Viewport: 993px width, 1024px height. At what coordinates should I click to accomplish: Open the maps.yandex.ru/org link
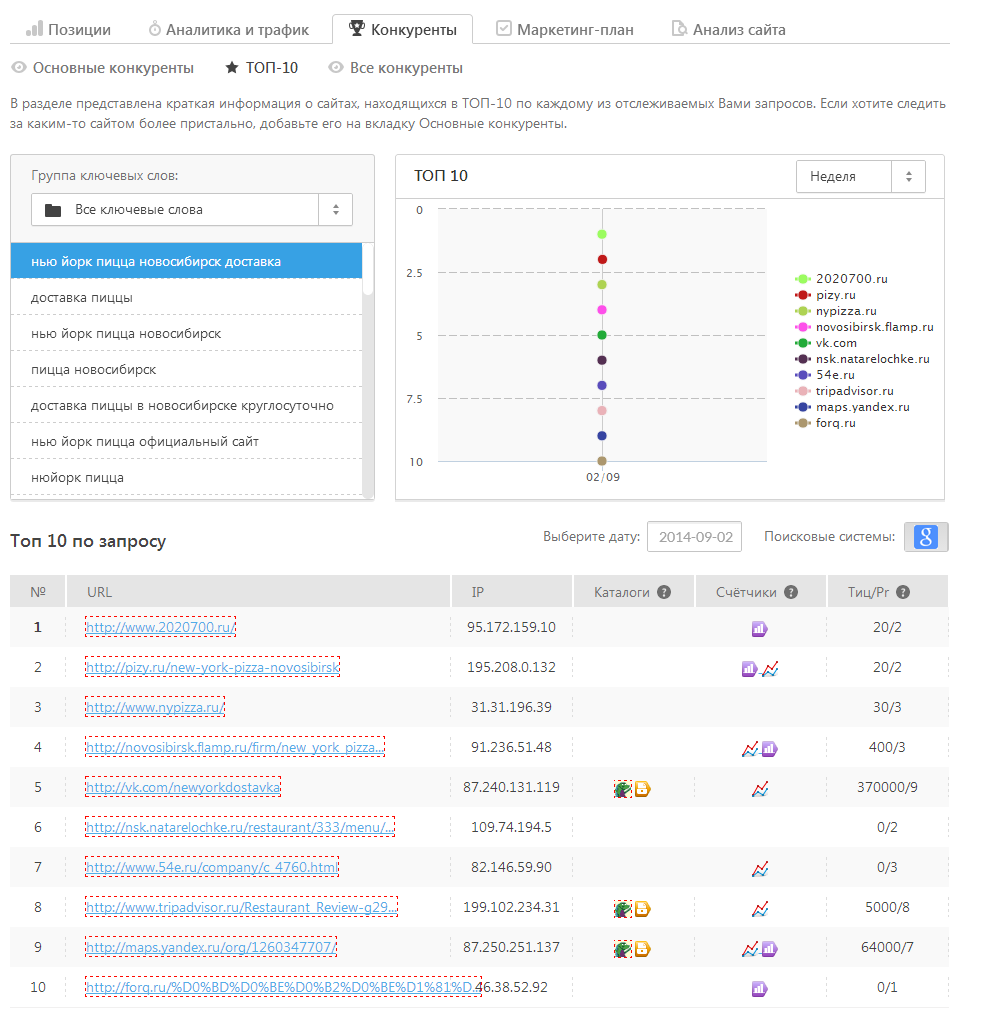212,947
